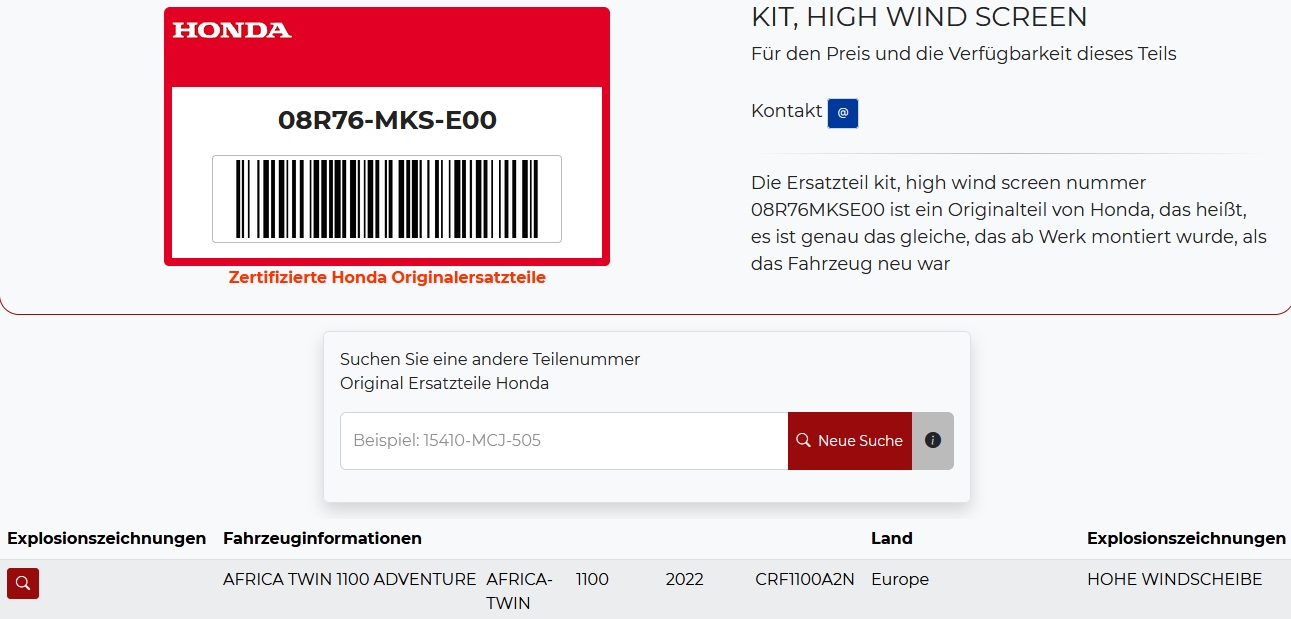Viewport: 1291px width, 619px height.
Task: Click the 2022 model year cell
Action: pos(684,579)
